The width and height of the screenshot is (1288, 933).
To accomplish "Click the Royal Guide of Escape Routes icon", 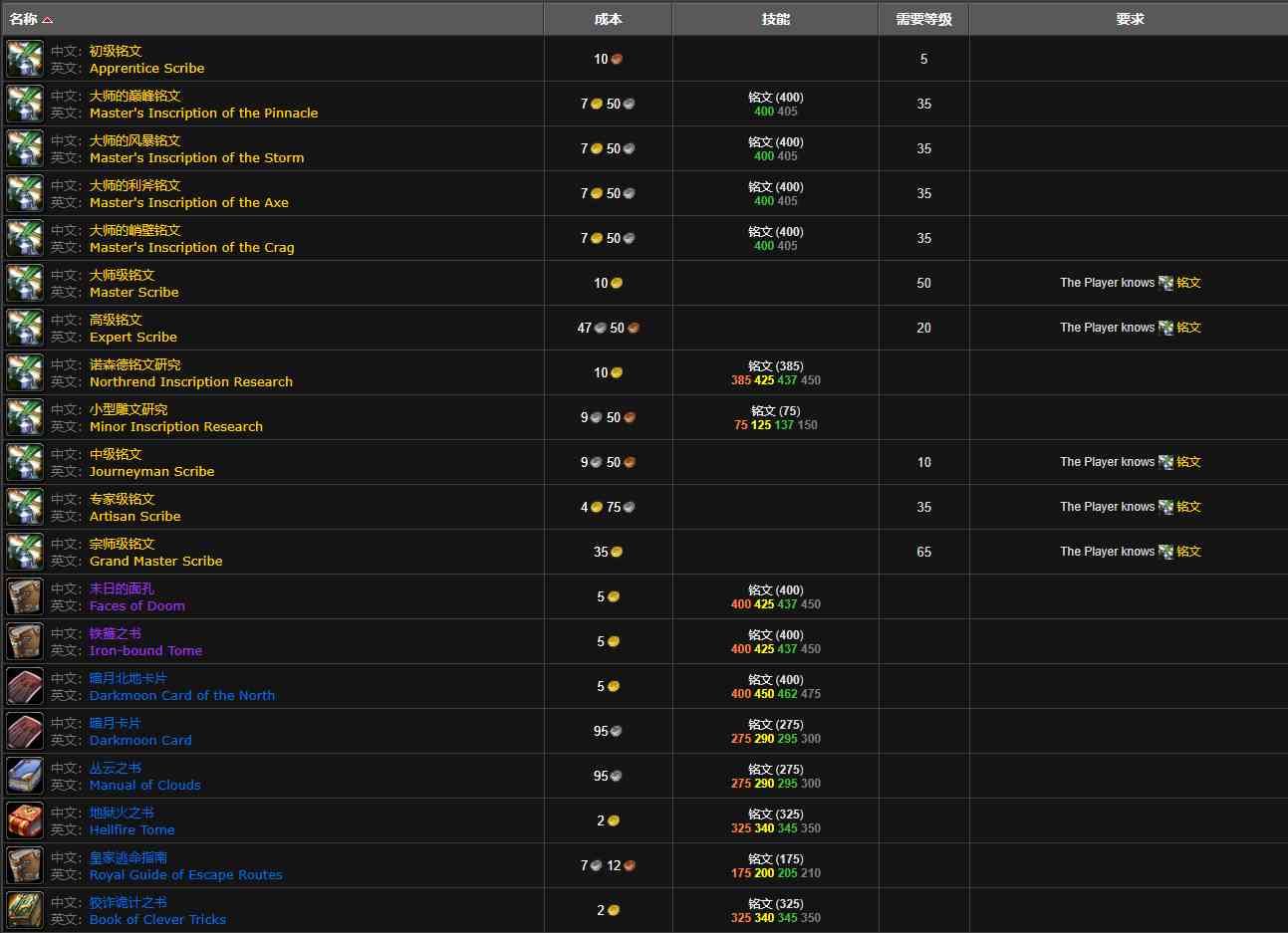I will click(x=25, y=865).
